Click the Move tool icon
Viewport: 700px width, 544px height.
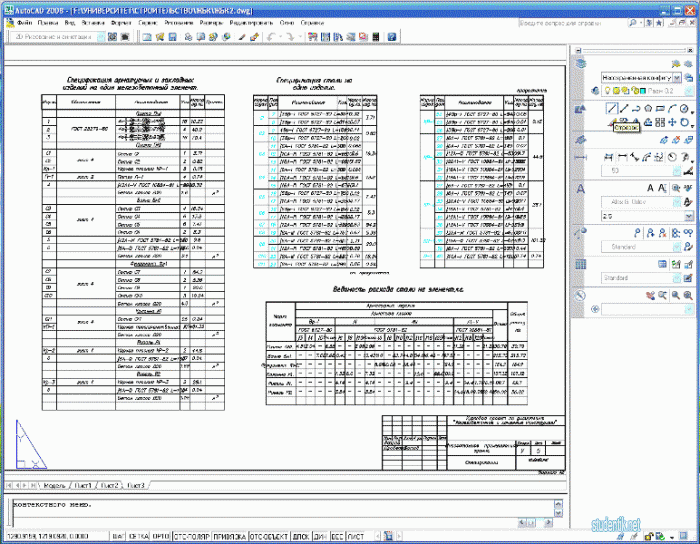coord(672,122)
